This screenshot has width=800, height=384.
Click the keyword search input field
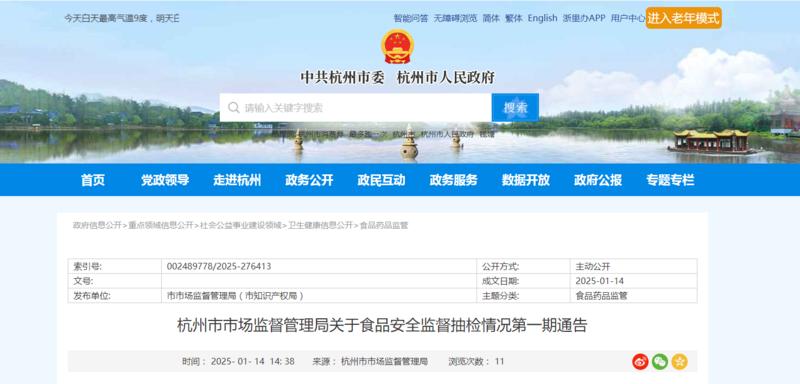[356, 108]
